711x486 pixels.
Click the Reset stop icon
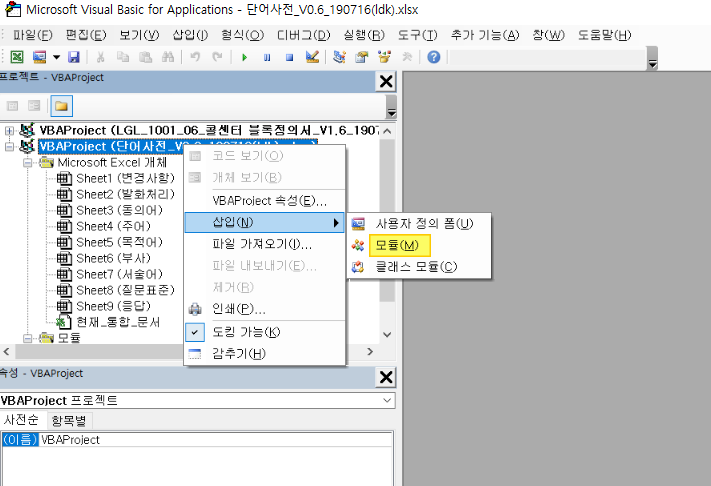click(x=289, y=57)
